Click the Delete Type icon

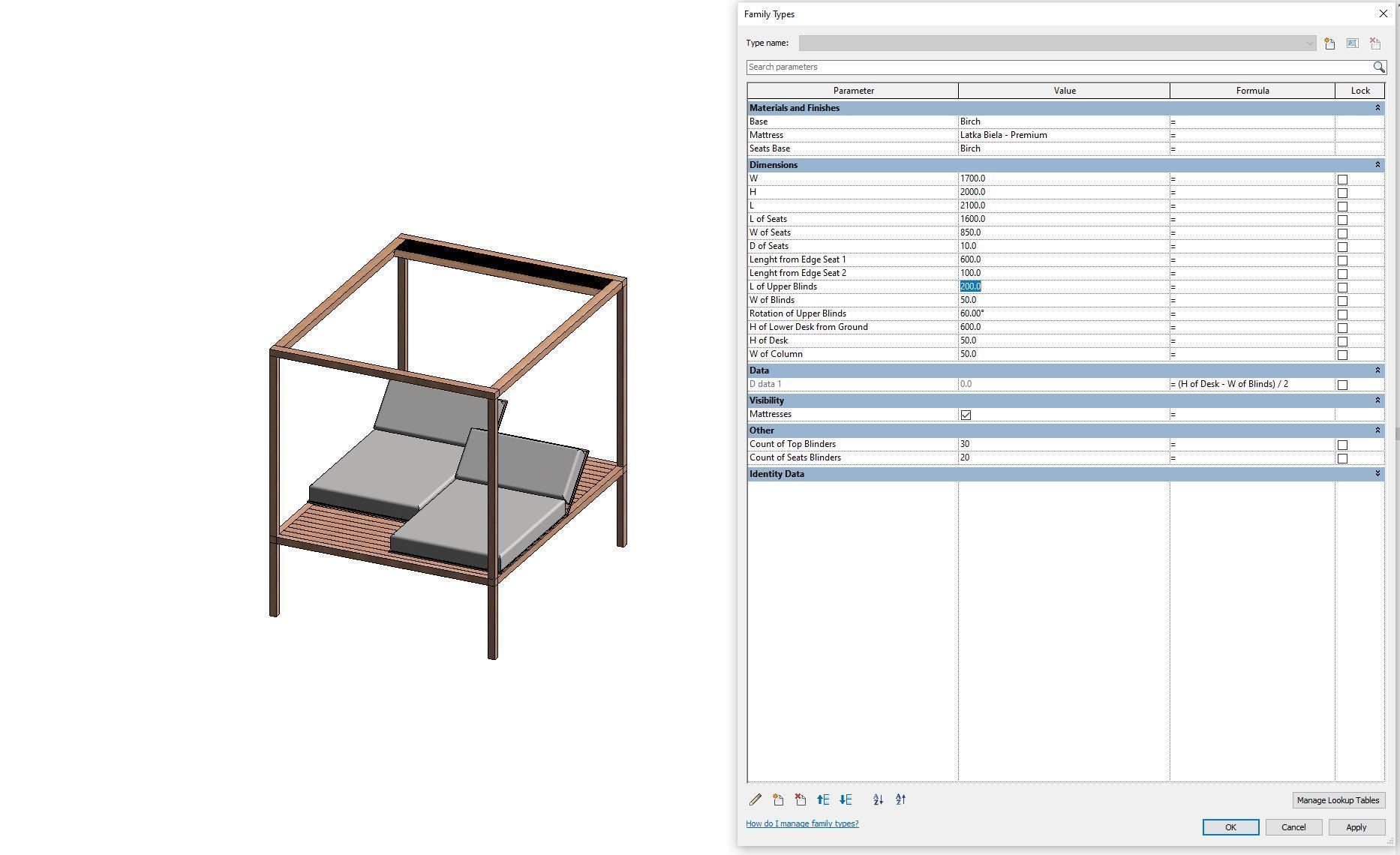1374,43
